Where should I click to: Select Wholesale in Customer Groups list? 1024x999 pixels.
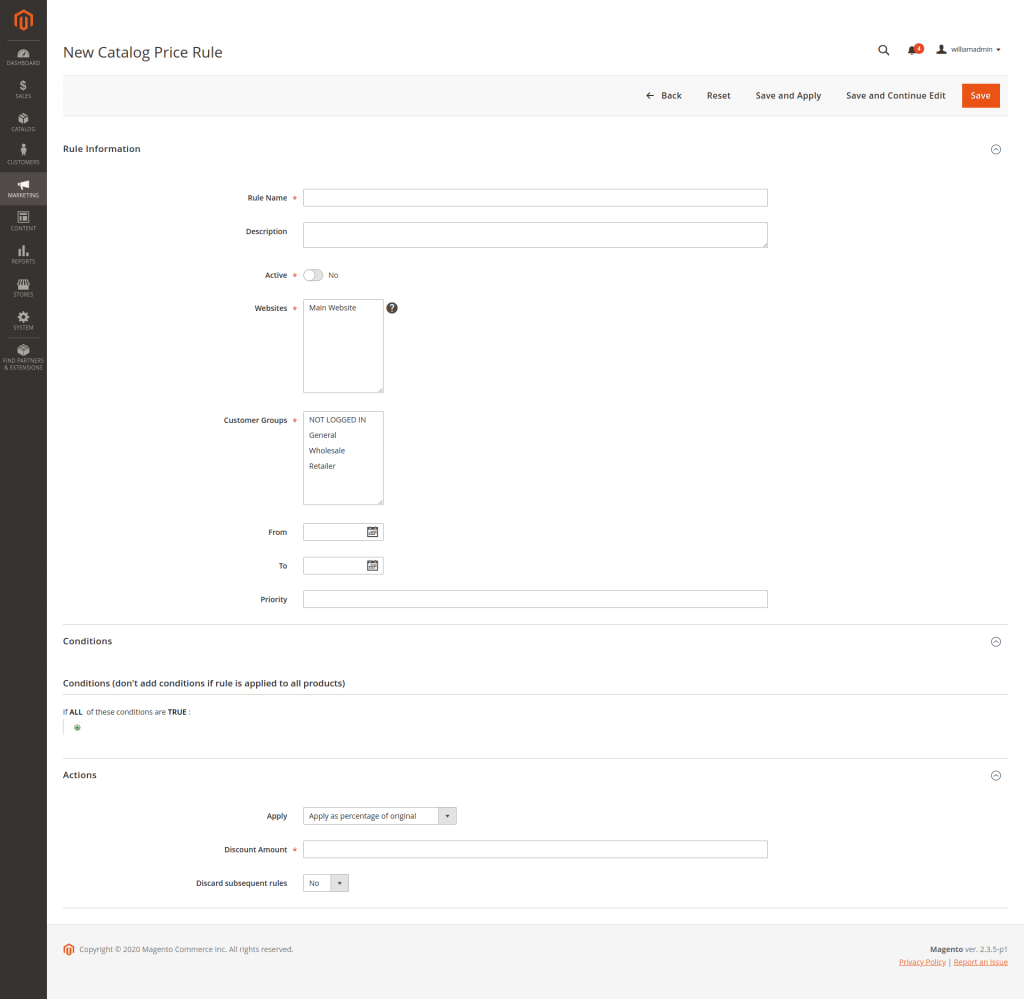pyautogui.click(x=327, y=451)
